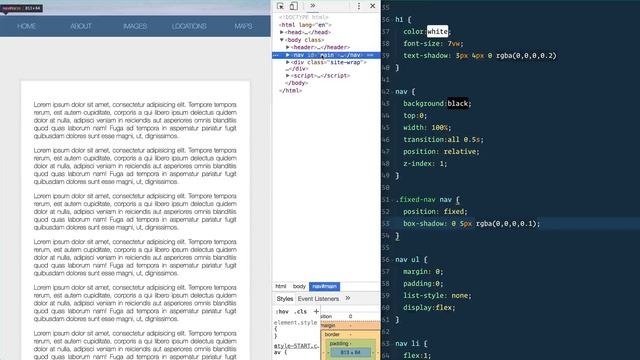Click html in the DOM breadcrumb
Viewport: 640px width, 360px height.
[x=281, y=287]
